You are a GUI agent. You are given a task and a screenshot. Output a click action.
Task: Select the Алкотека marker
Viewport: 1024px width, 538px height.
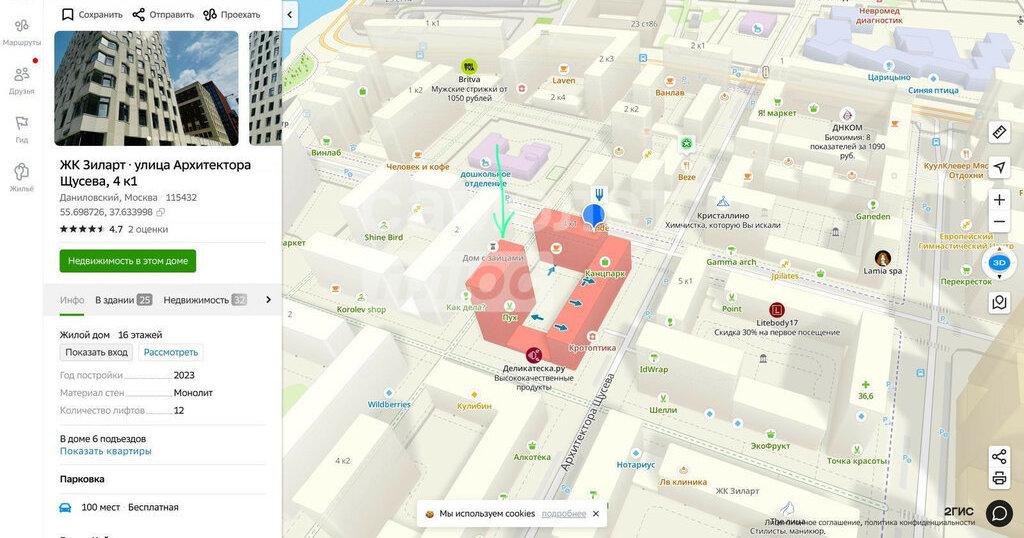532,446
